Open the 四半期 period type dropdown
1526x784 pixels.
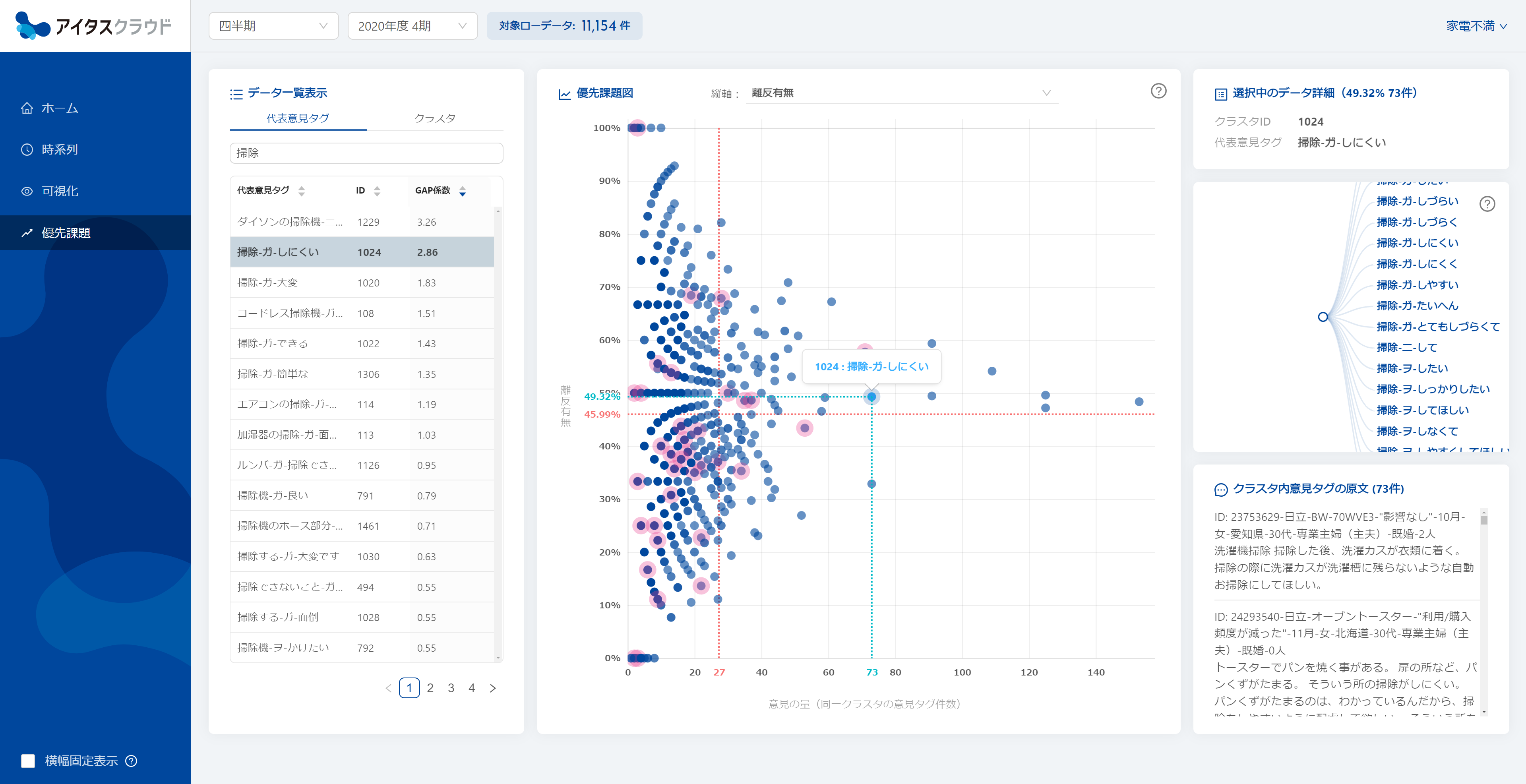[273, 26]
